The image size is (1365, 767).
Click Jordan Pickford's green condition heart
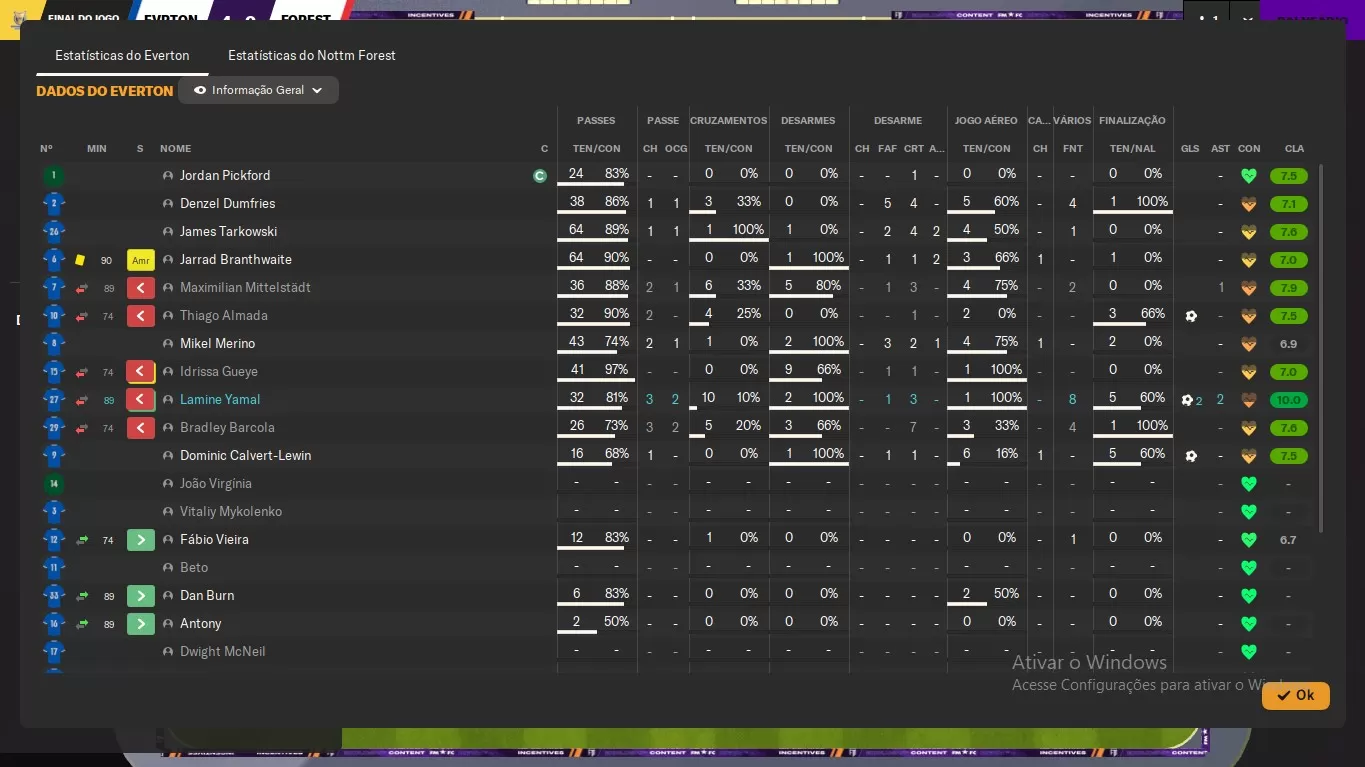[x=1248, y=176]
